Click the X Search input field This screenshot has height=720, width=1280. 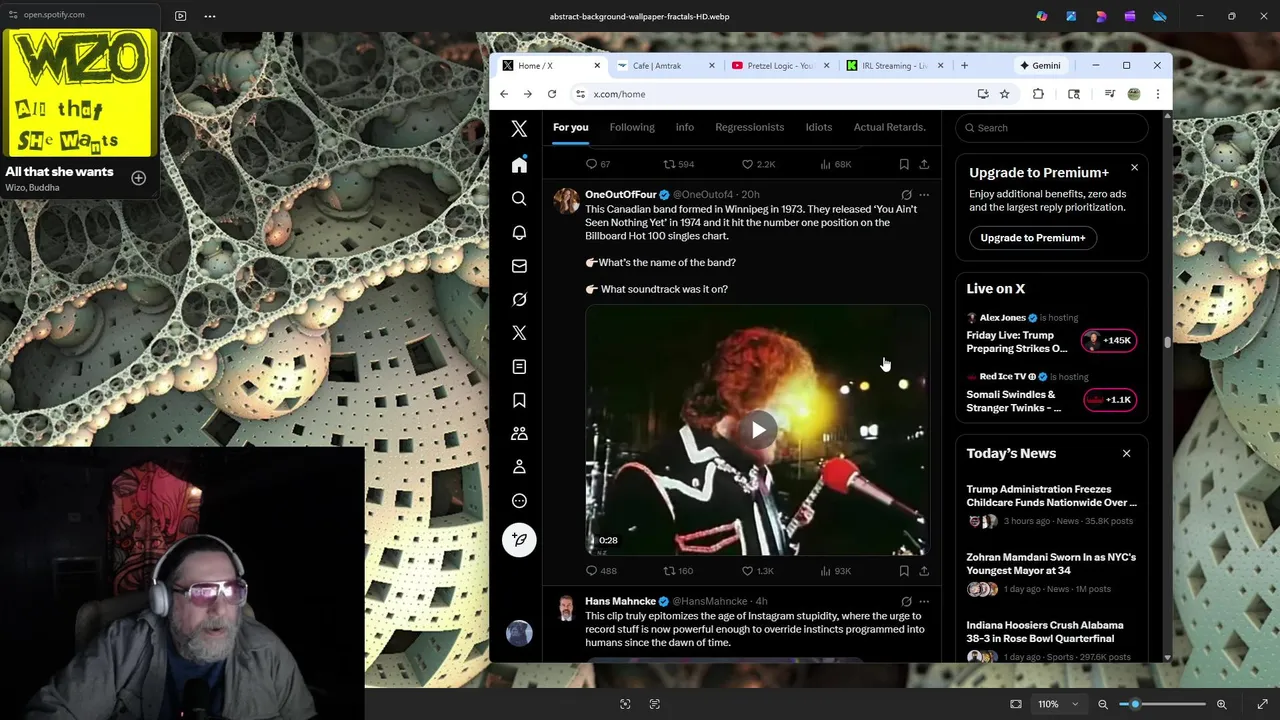coord(1051,128)
